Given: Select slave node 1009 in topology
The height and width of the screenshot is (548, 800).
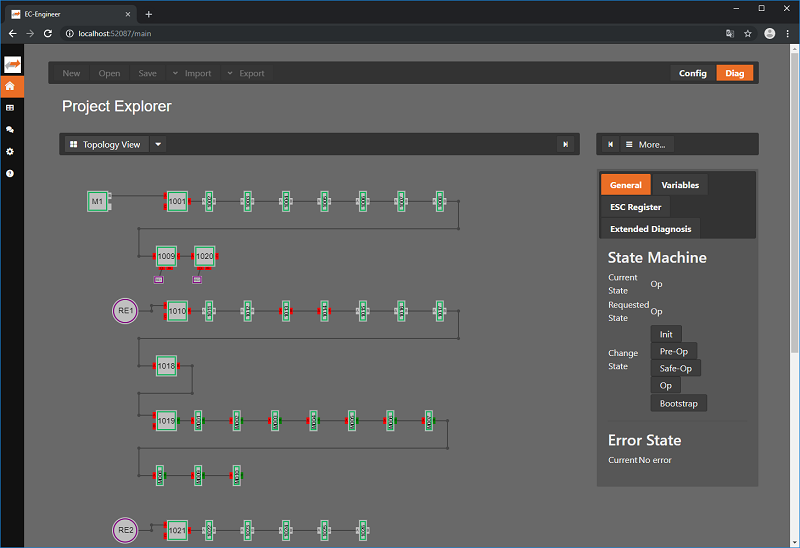Looking at the screenshot, I should point(167,257).
